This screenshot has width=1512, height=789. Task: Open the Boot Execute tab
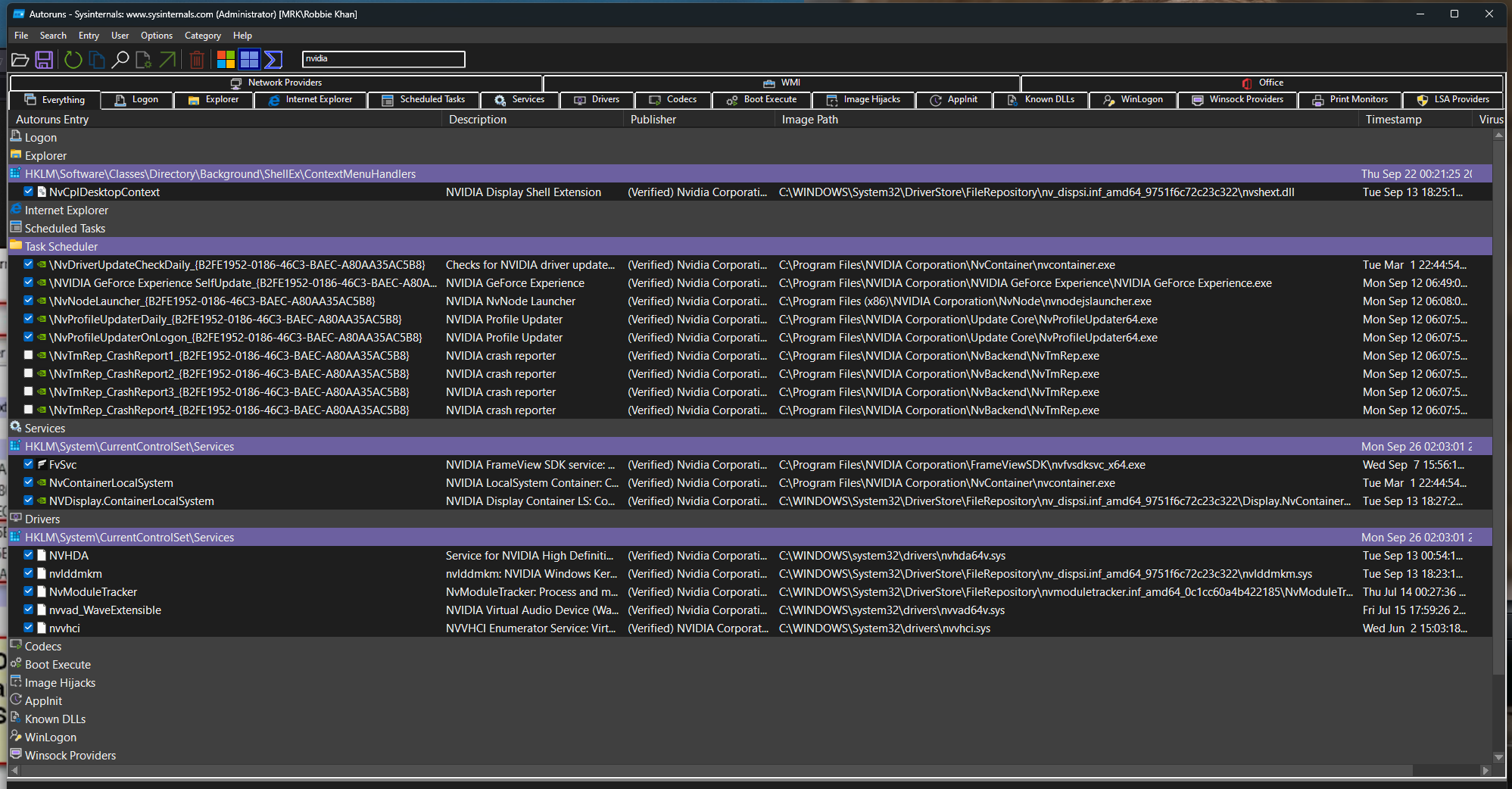click(762, 100)
